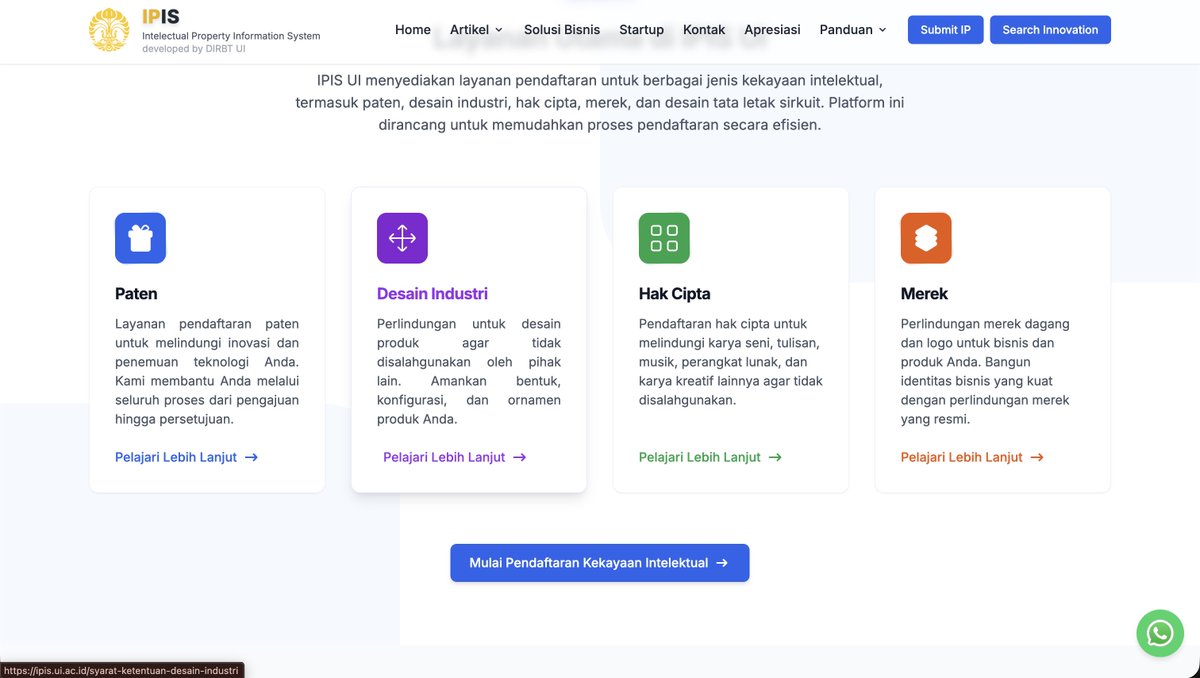Viewport: 1200px width, 678px height.
Task: Follow Pelajari Lebih Lanjut link under Paten
Action: click(x=187, y=457)
